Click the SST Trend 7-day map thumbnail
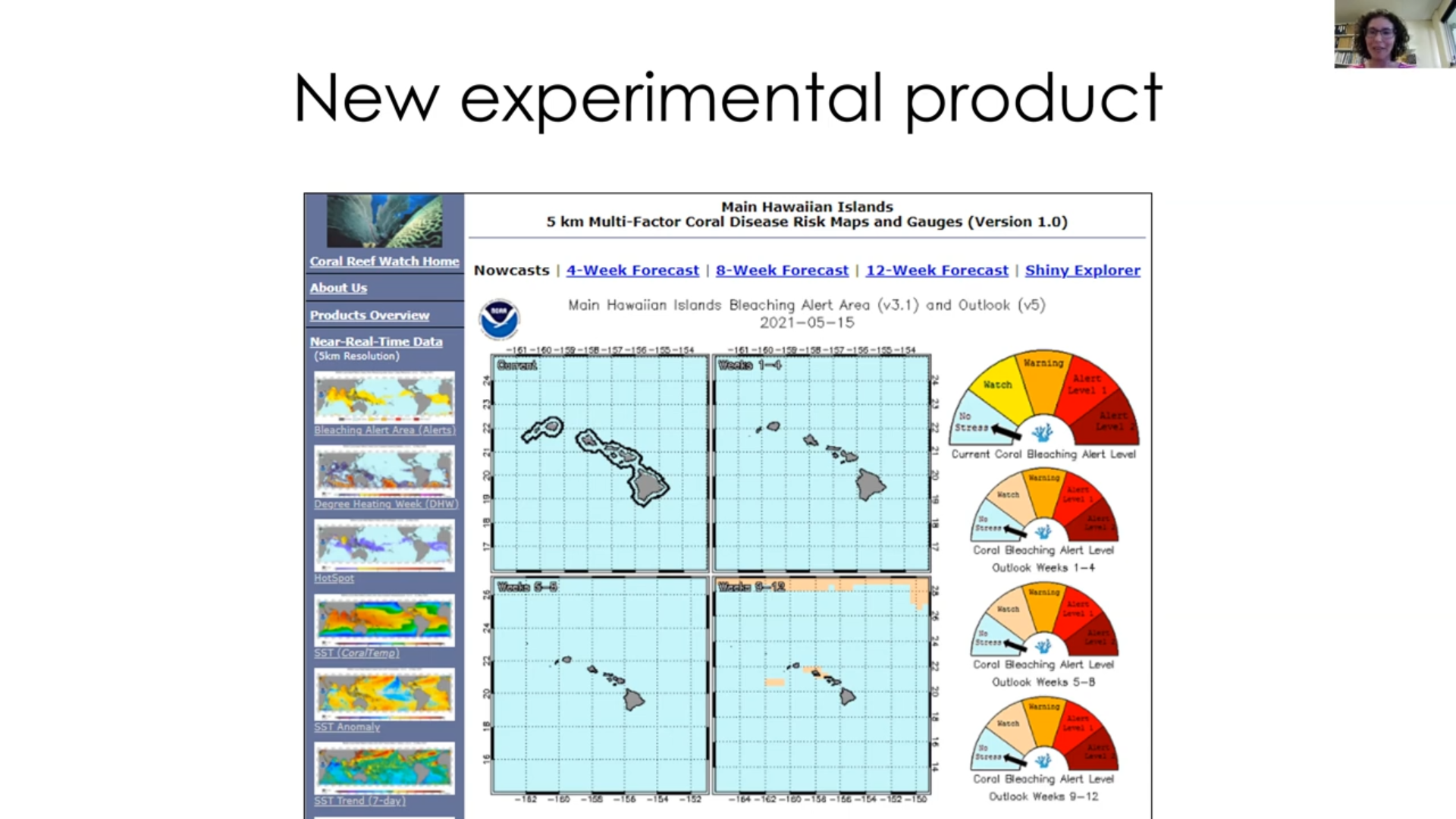 click(x=384, y=767)
